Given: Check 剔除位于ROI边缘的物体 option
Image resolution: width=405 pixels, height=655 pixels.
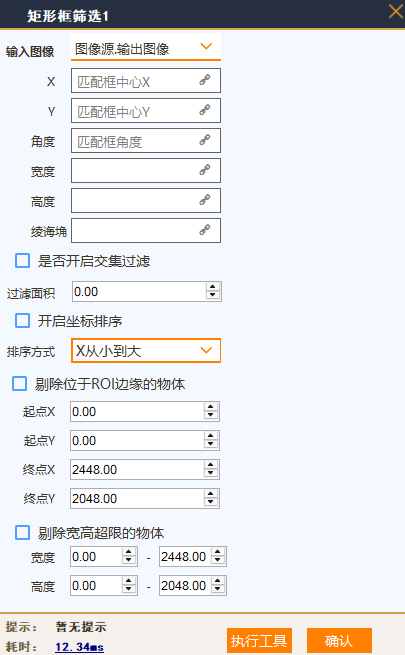Looking at the screenshot, I should click(20, 383).
